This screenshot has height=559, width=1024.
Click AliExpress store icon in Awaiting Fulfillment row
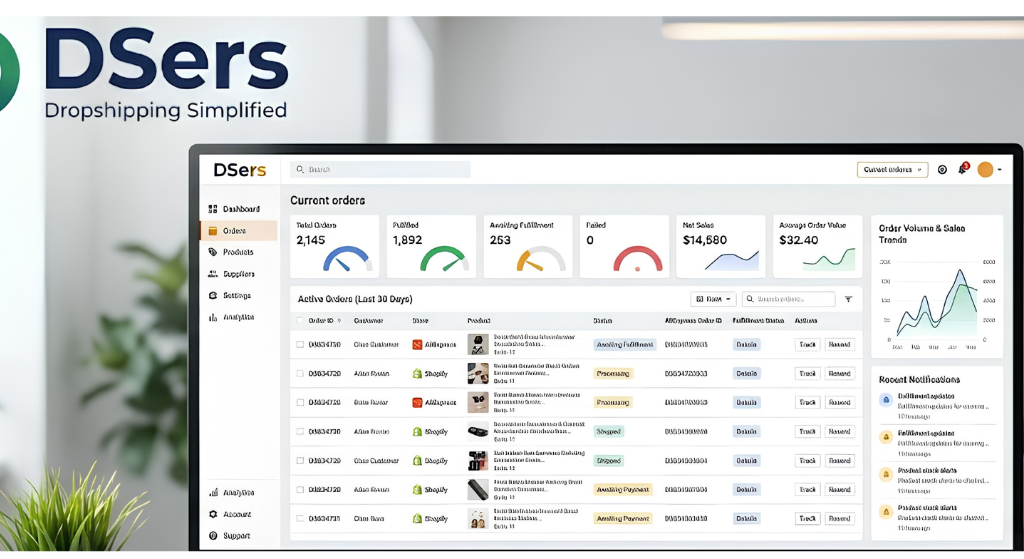(417, 344)
